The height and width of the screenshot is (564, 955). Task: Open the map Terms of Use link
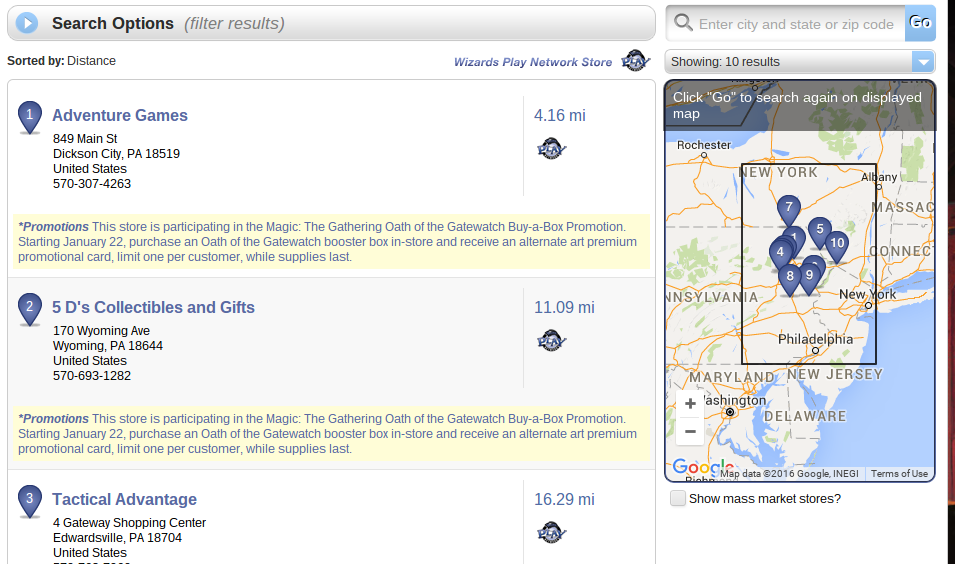(899, 473)
